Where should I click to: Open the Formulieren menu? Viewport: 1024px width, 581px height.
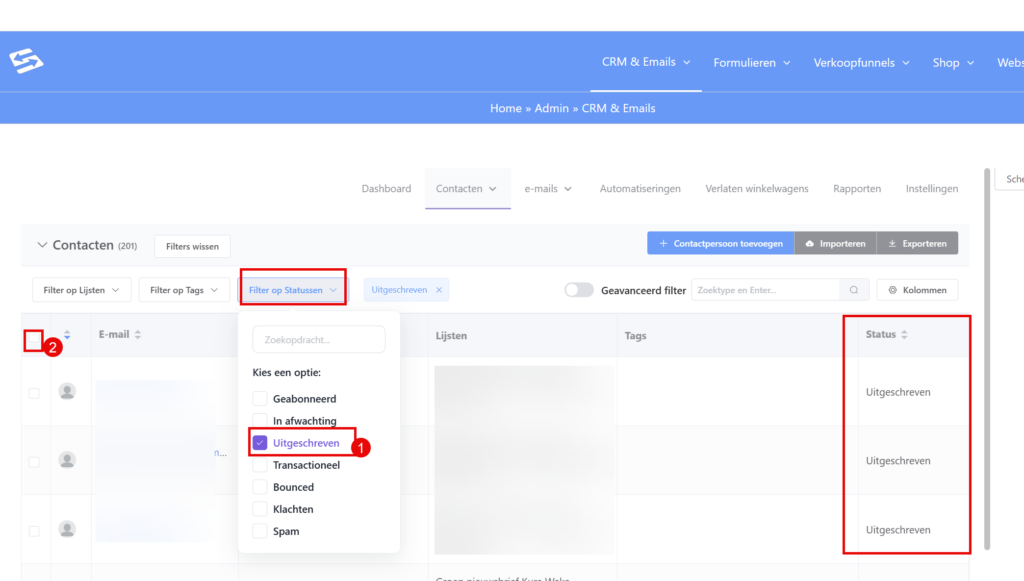[751, 62]
